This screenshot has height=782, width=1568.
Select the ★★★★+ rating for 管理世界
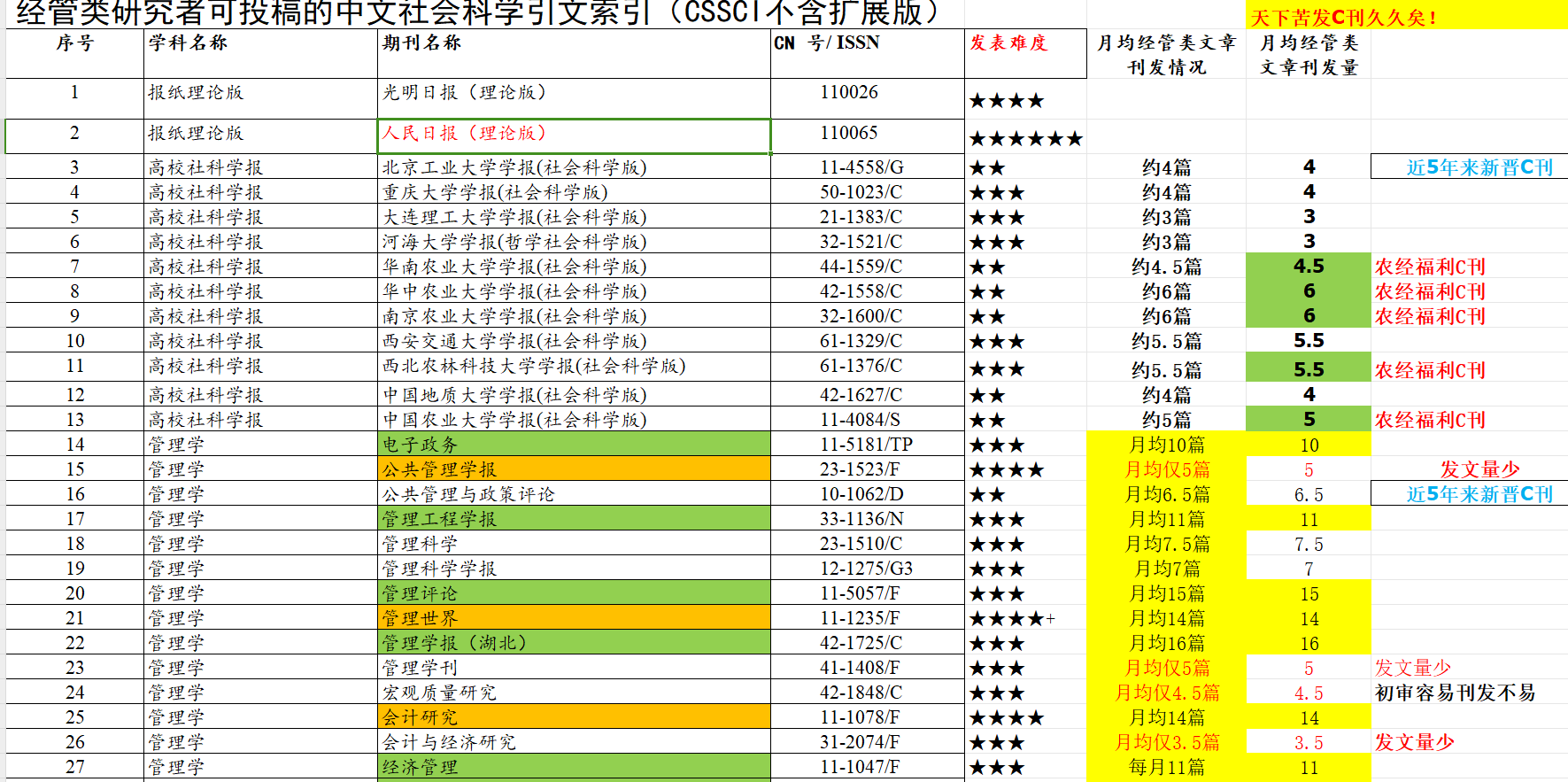coord(1013,618)
